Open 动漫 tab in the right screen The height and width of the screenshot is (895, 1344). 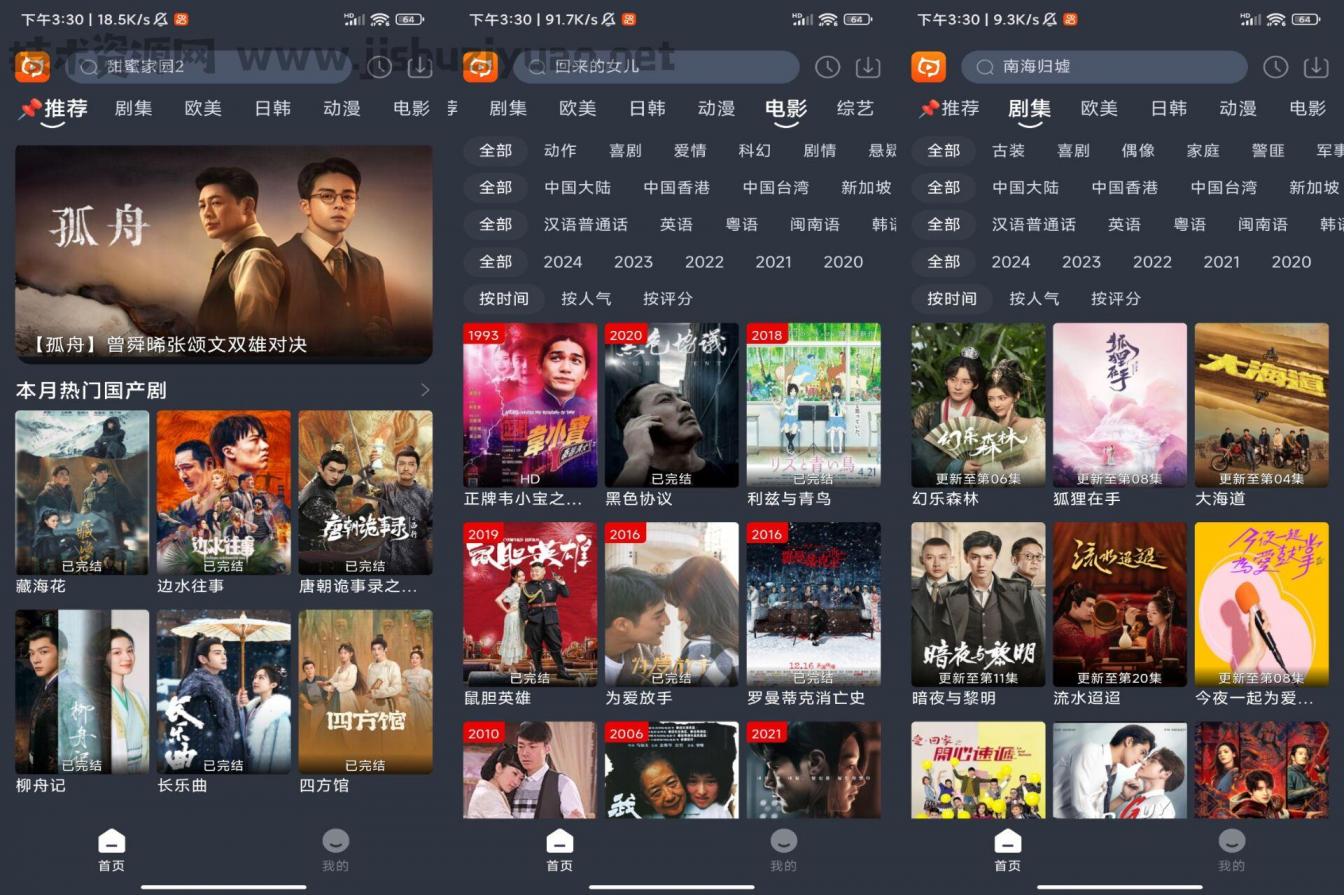[x=1238, y=108]
